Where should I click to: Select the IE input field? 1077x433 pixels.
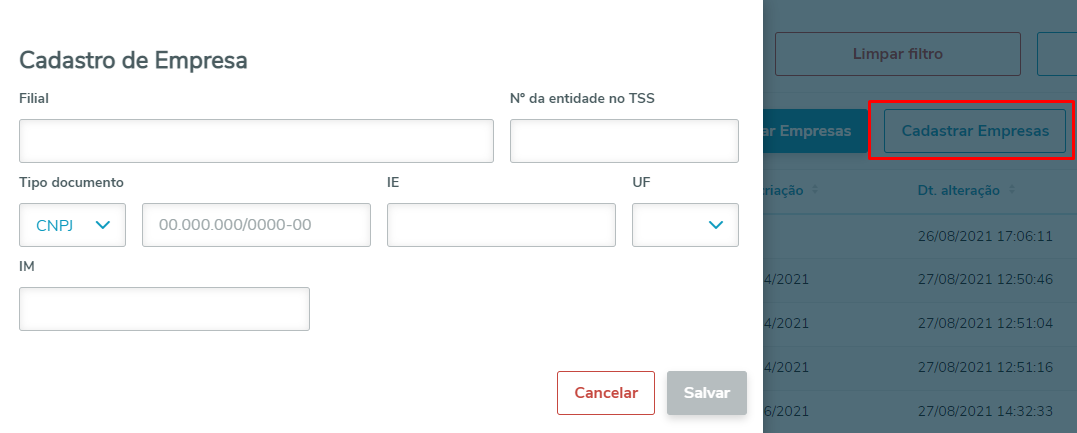(500, 225)
